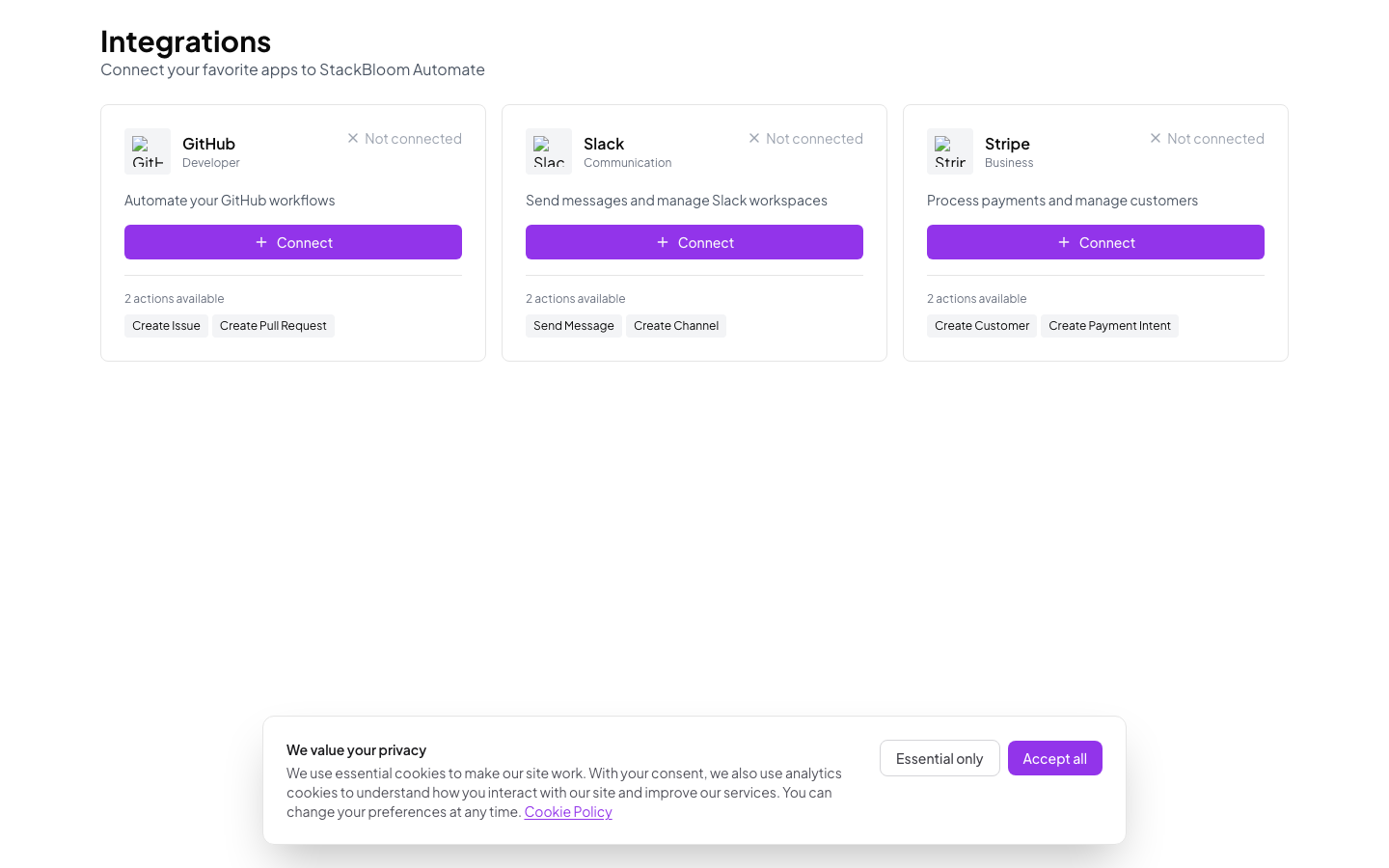Accept all cookies
This screenshot has width=1389, height=868.
coord(1054,758)
